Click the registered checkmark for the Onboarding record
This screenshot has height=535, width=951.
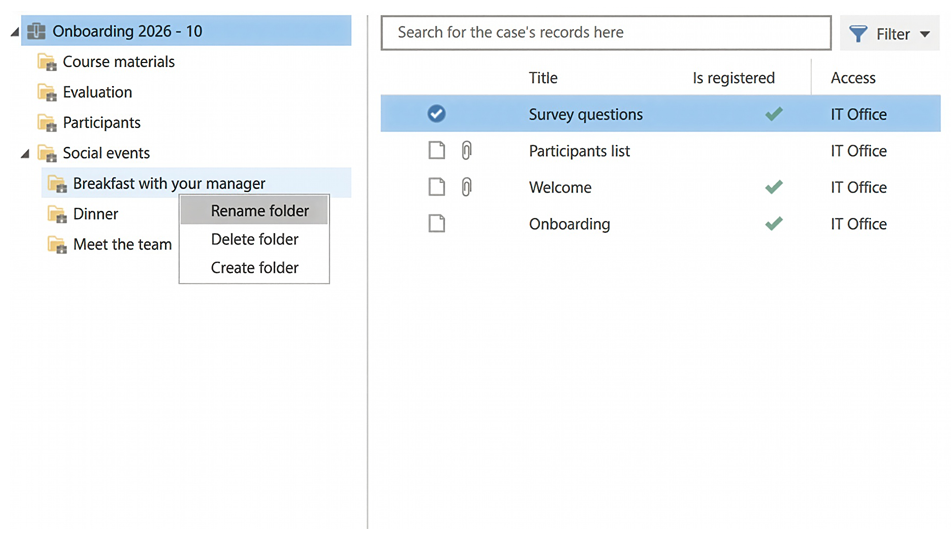(x=773, y=224)
